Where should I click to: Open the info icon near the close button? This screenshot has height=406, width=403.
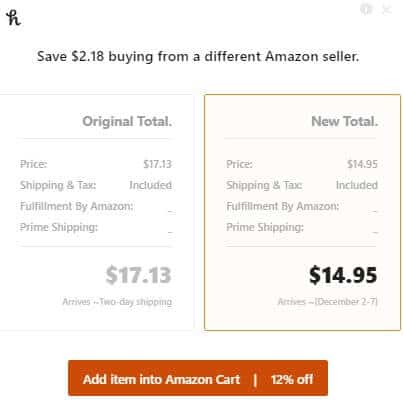[366, 9]
